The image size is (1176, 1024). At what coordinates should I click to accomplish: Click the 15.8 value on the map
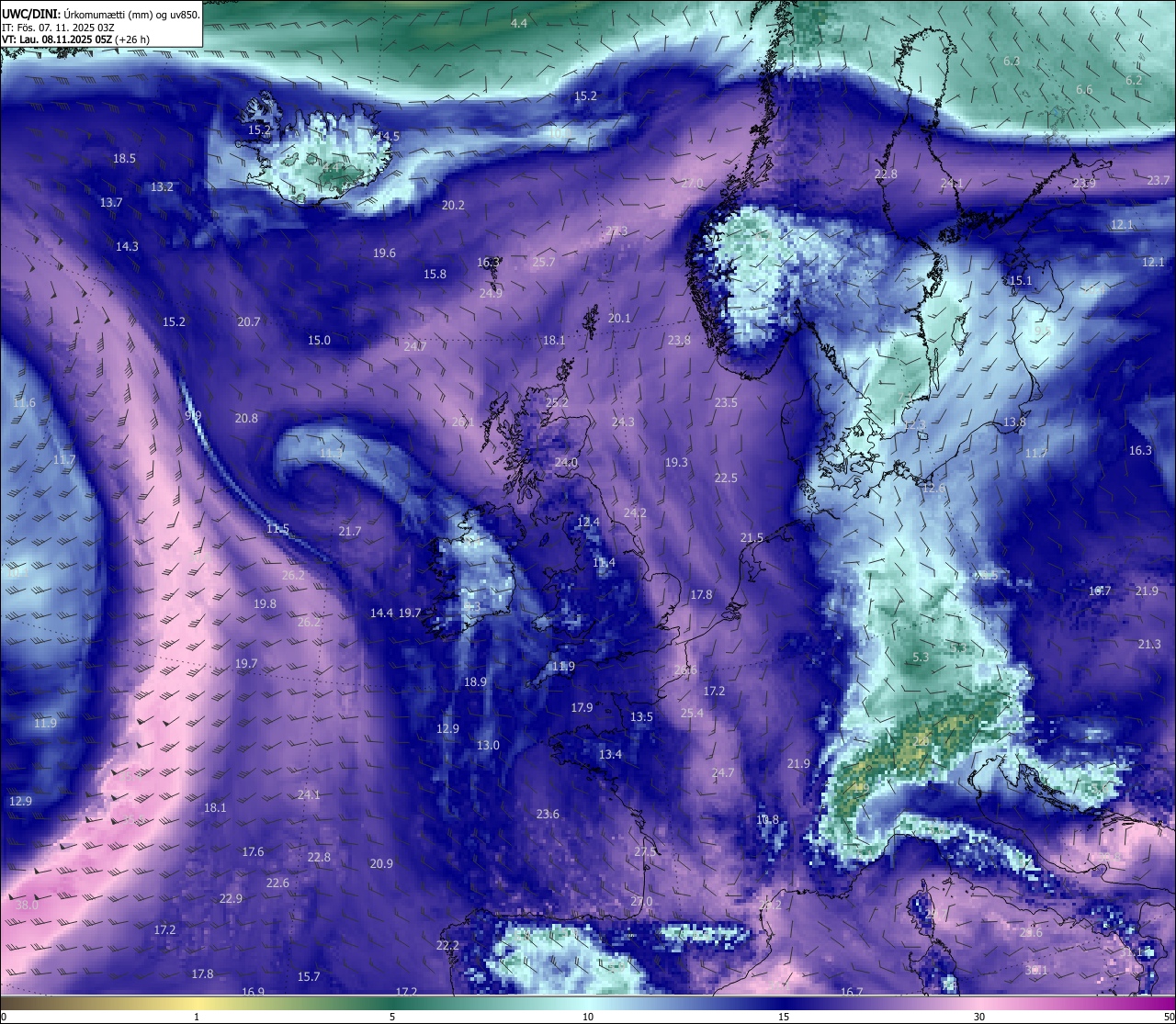(x=435, y=274)
